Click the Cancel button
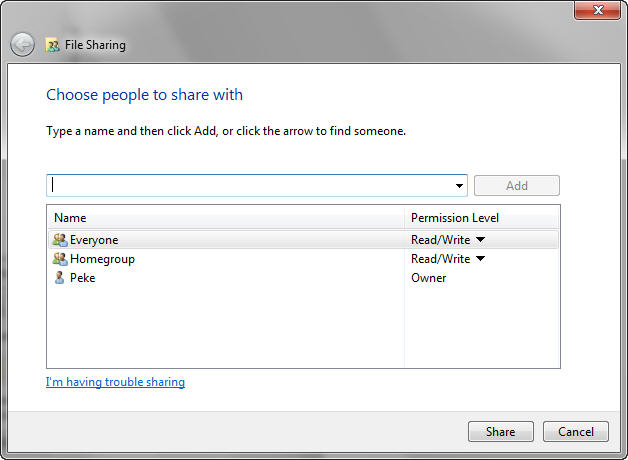This screenshot has width=628, height=460. tap(576, 432)
